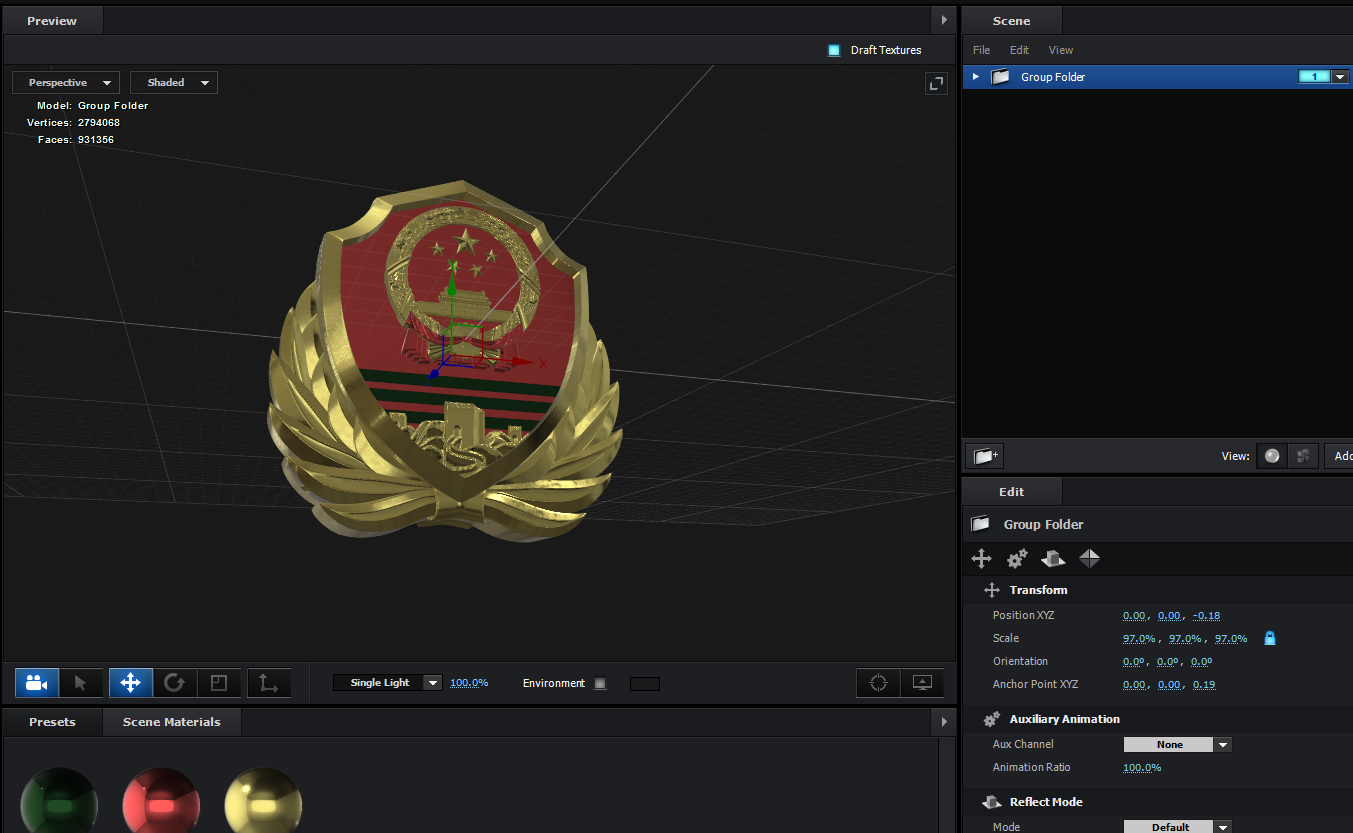
Task: Open the Reflect Mode Default dropdown
Action: point(1178,827)
